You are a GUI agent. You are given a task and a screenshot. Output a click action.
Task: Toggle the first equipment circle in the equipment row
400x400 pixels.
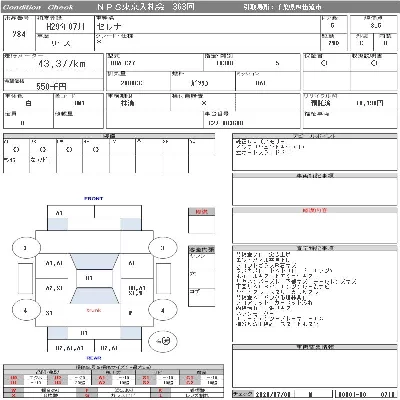pyautogui.click(x=16, y=150)
